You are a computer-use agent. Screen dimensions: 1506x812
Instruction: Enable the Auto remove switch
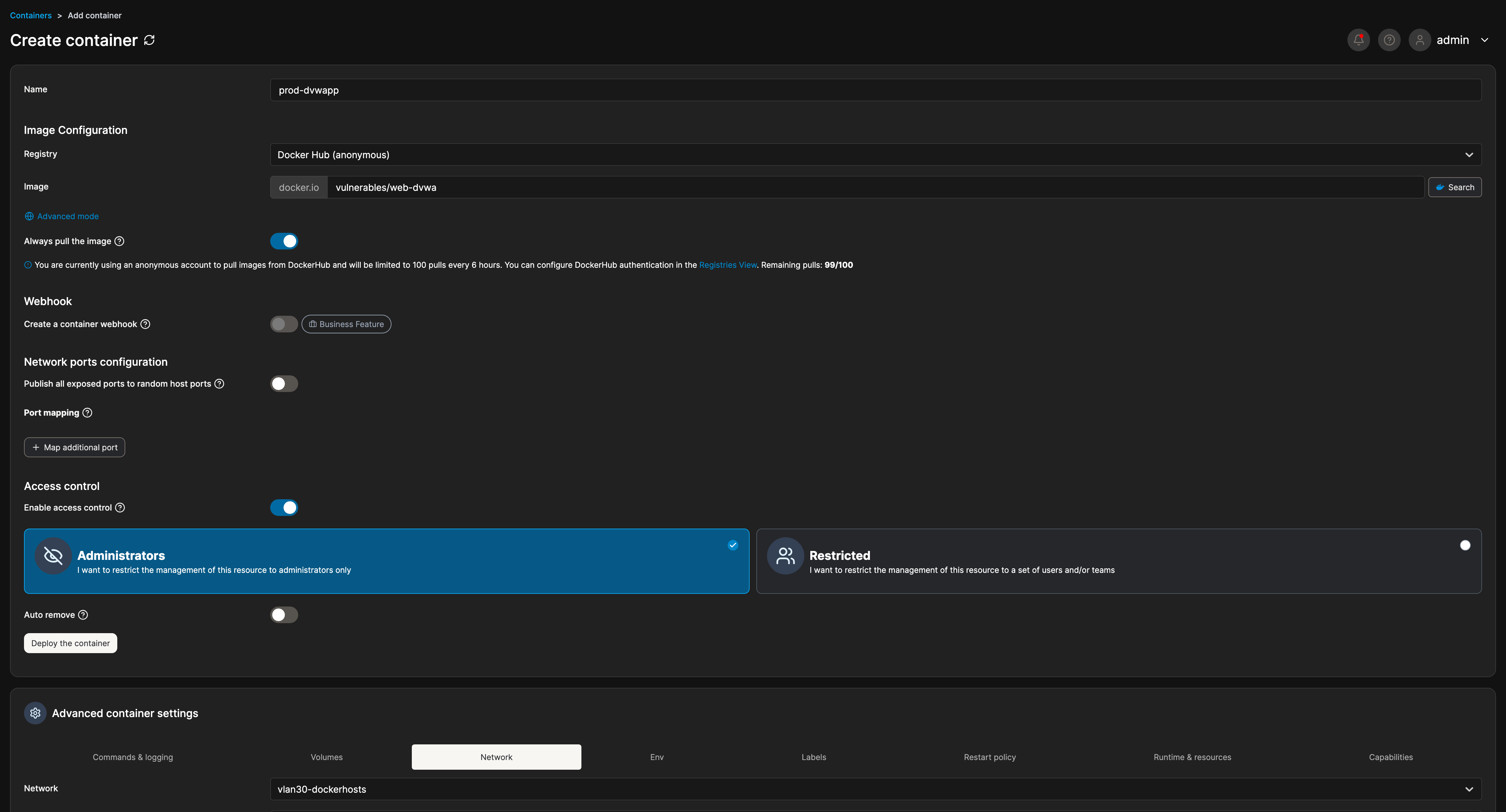click(x=284, y=615)
